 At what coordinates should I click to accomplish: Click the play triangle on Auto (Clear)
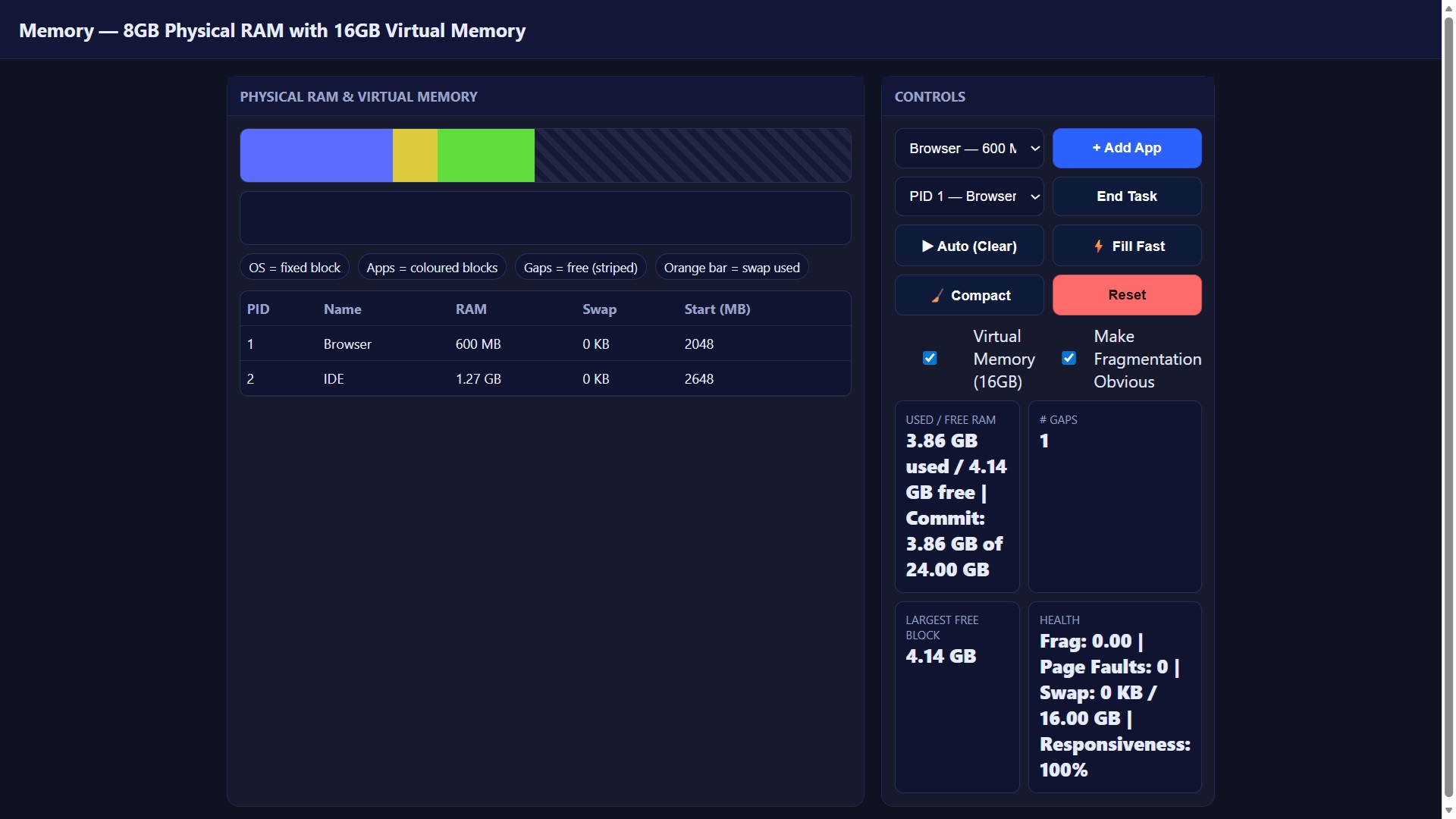coord(929,246)
